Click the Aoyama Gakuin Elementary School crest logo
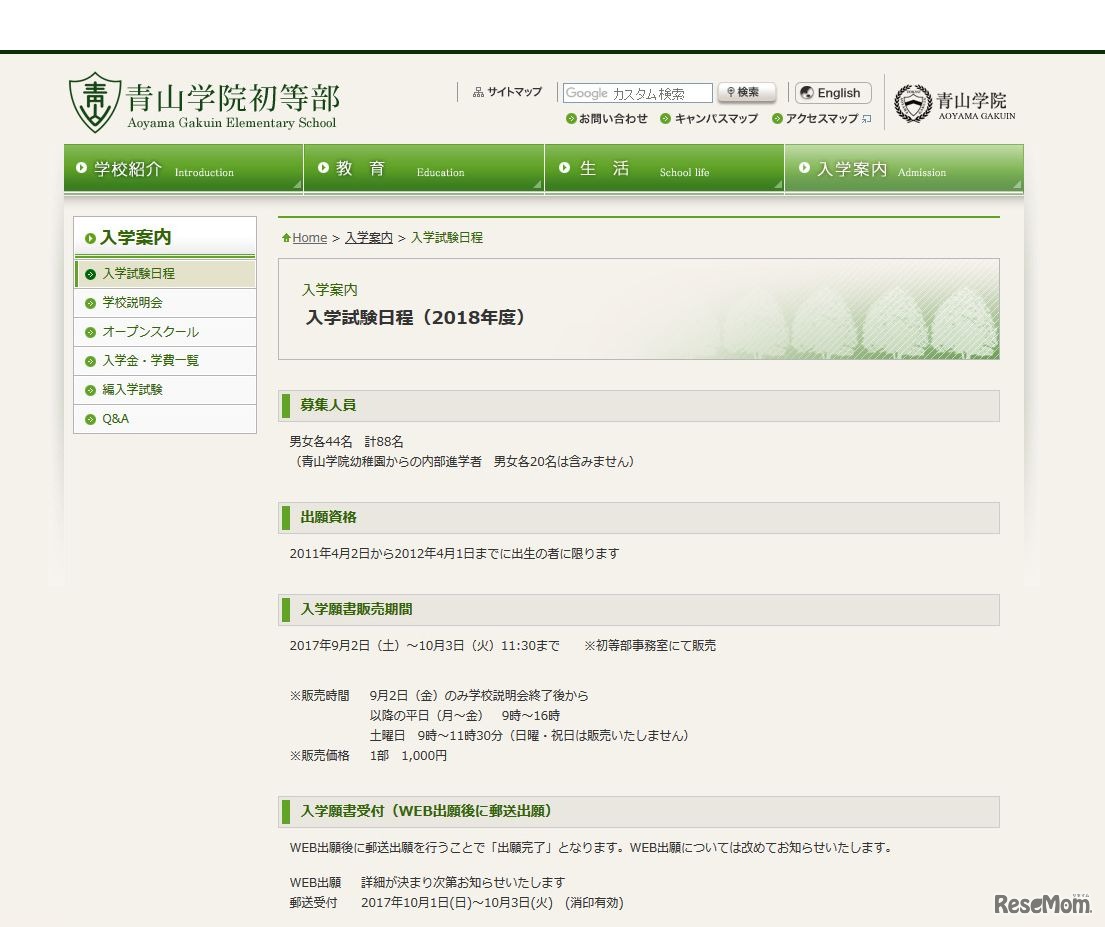 pos(95,102)
